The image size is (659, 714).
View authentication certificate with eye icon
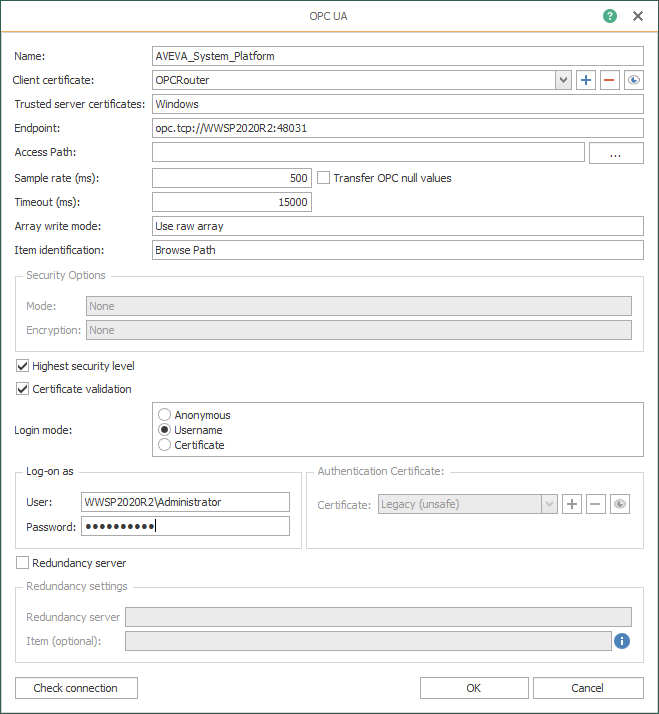(620, 504)
